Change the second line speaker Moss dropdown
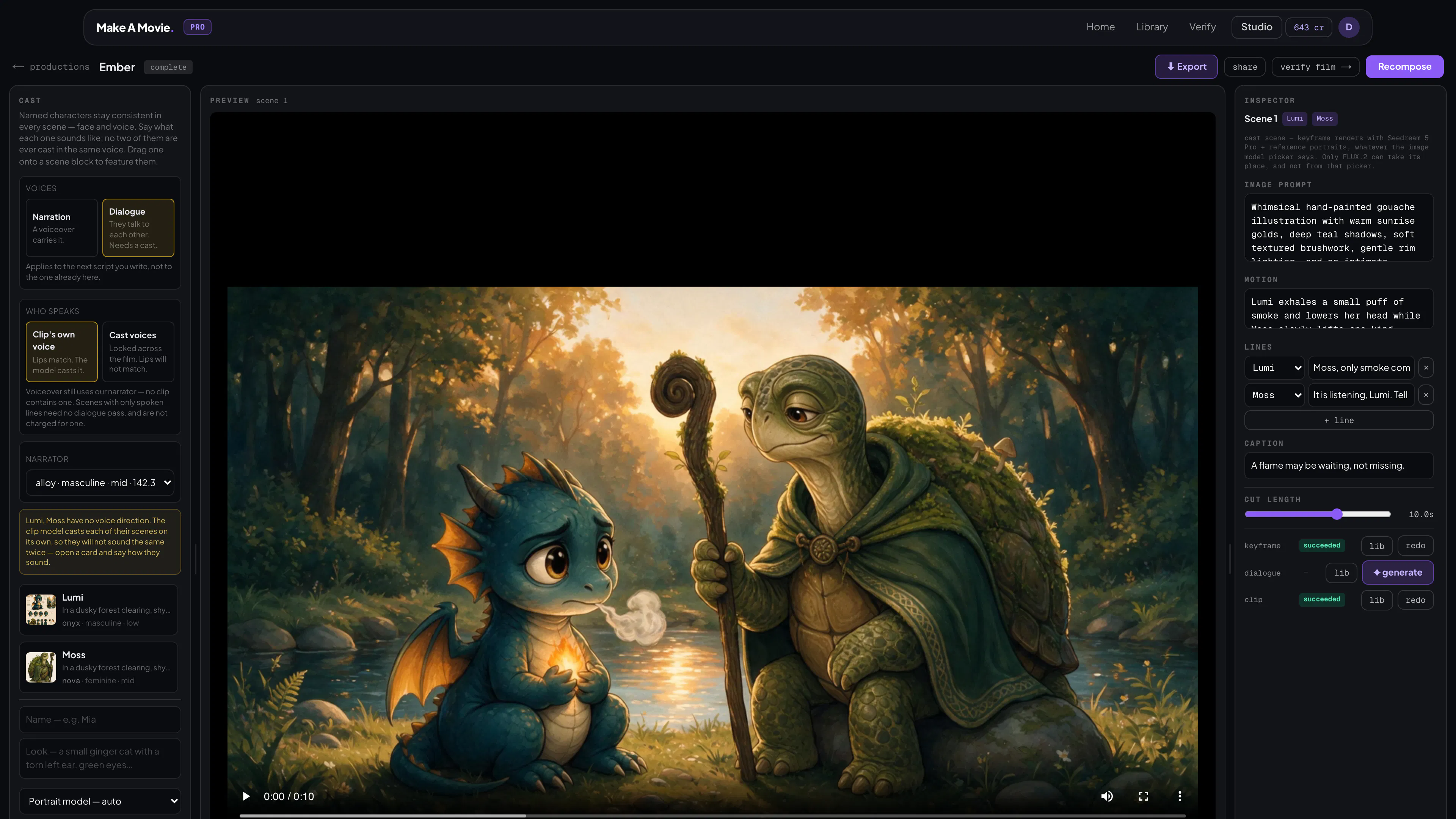 pos(1274,394)
